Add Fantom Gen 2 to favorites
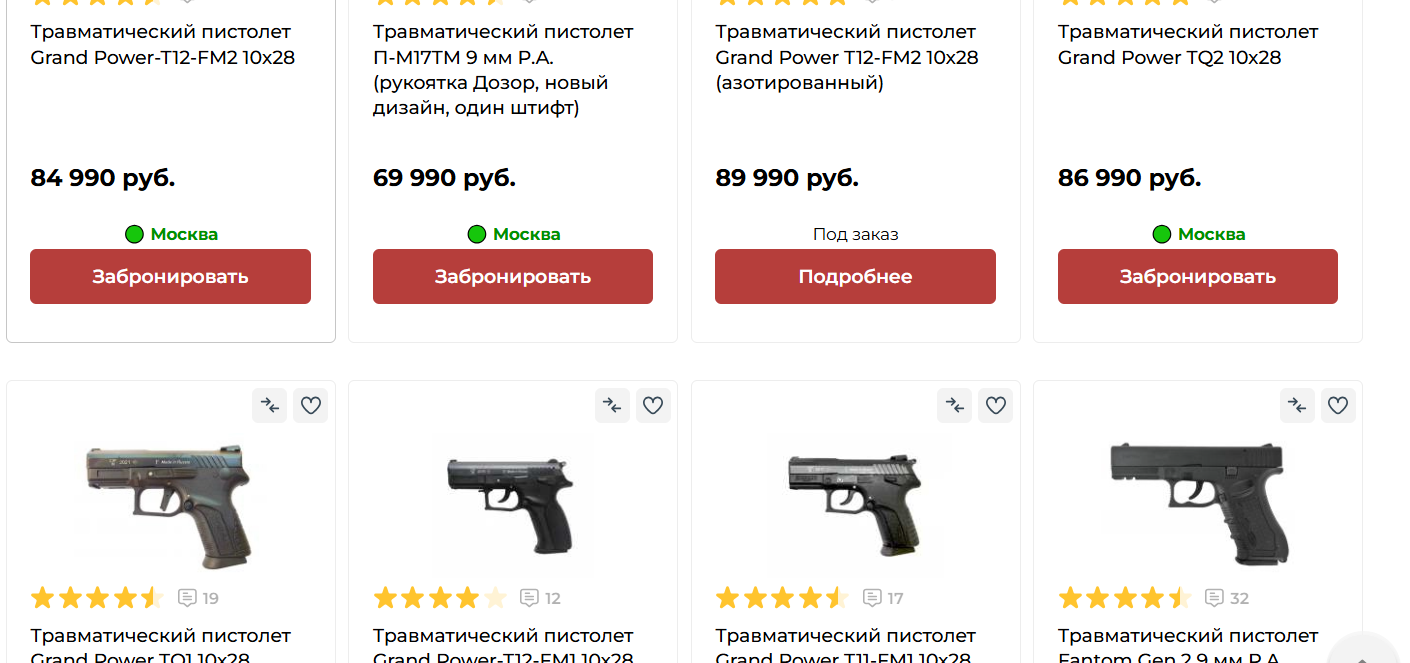The image size is (1410, 663). click(x=1339, y=405)
